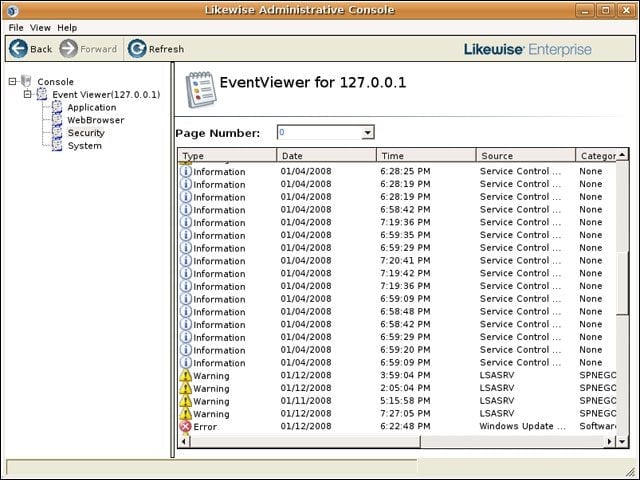Click the scroll down arrow of event list
This screenshot has width=640, height=480.
pyautogui.click(x=622, y=441)
